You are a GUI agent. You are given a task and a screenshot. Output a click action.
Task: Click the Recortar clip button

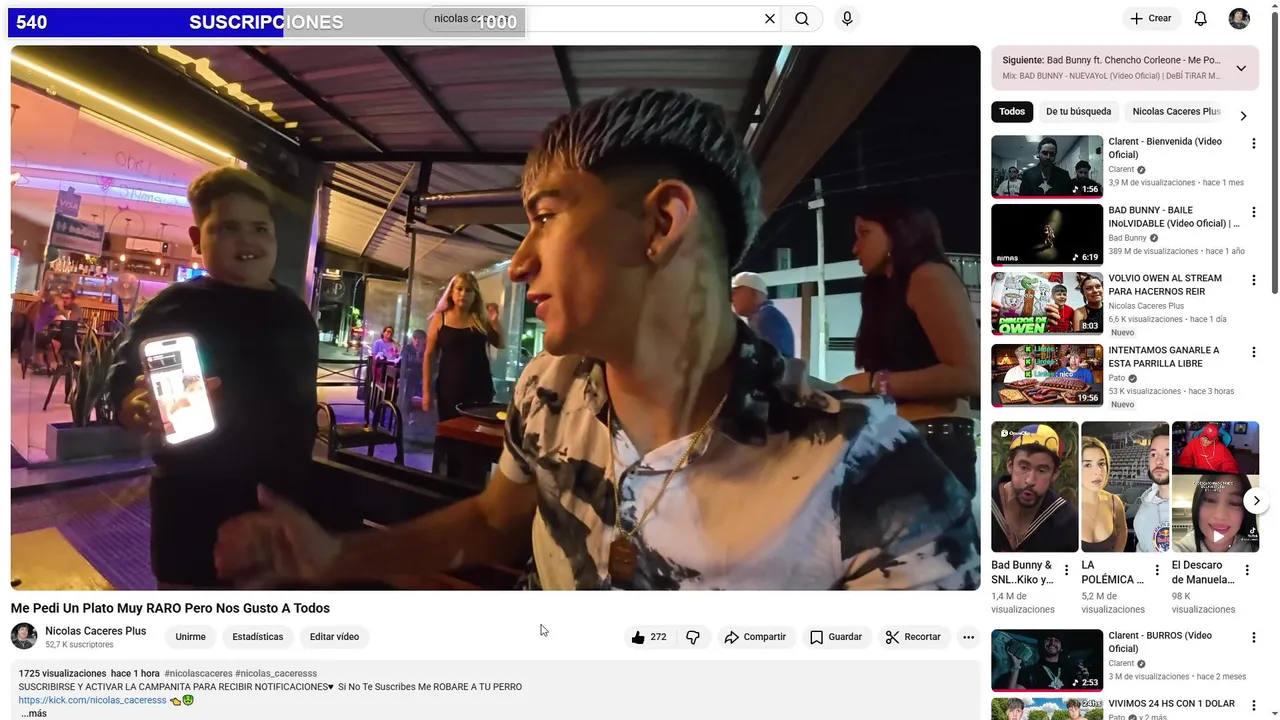click(913, 637)
